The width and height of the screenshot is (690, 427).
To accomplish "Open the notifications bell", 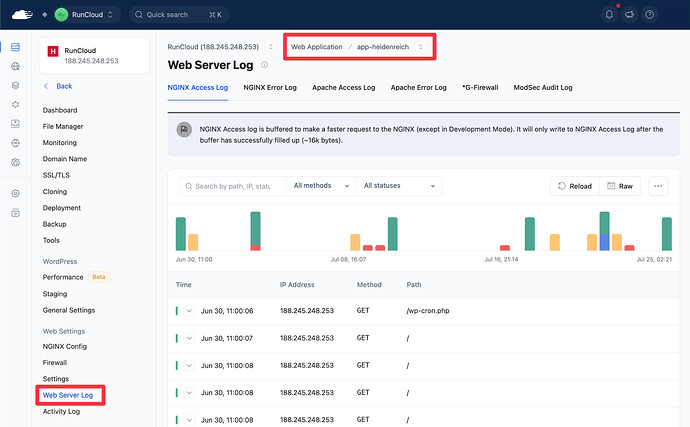I will click(609, 15).
